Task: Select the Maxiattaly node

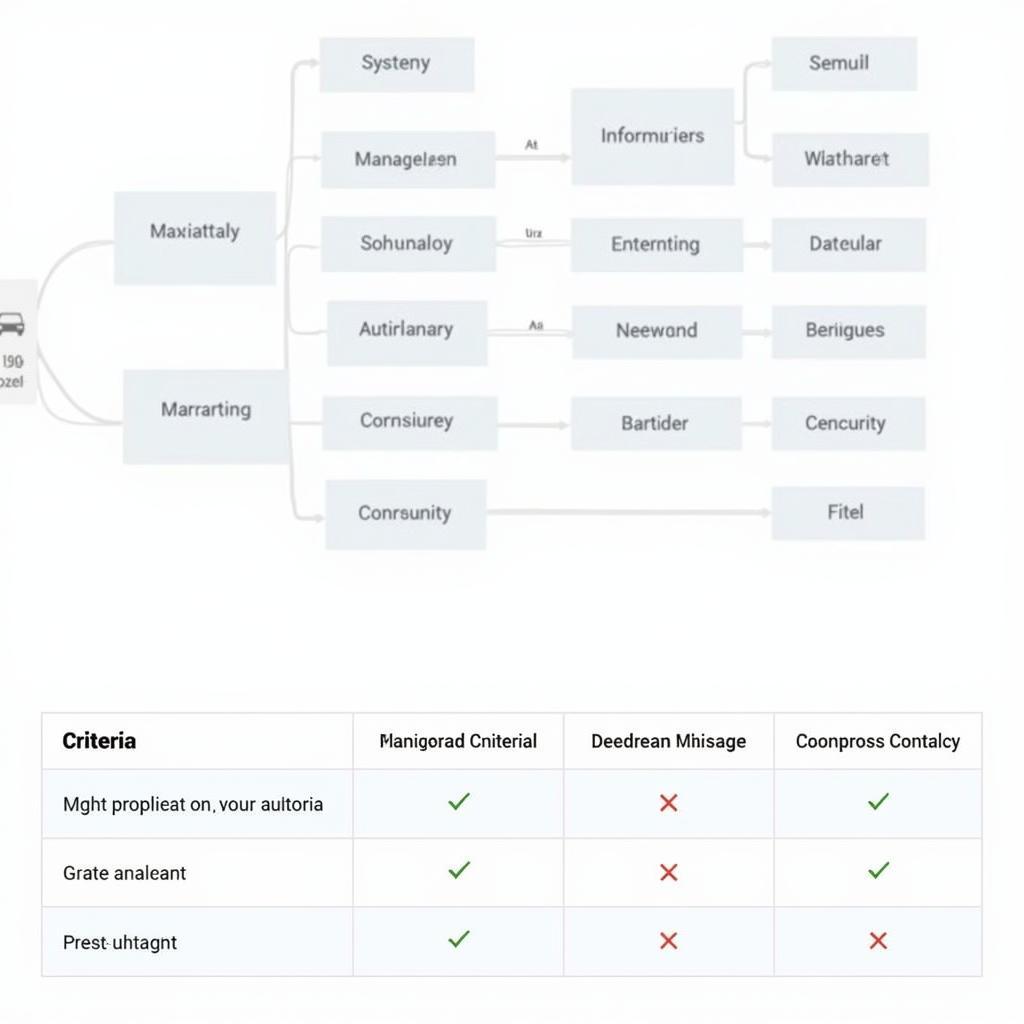Action: click(195, 237)
